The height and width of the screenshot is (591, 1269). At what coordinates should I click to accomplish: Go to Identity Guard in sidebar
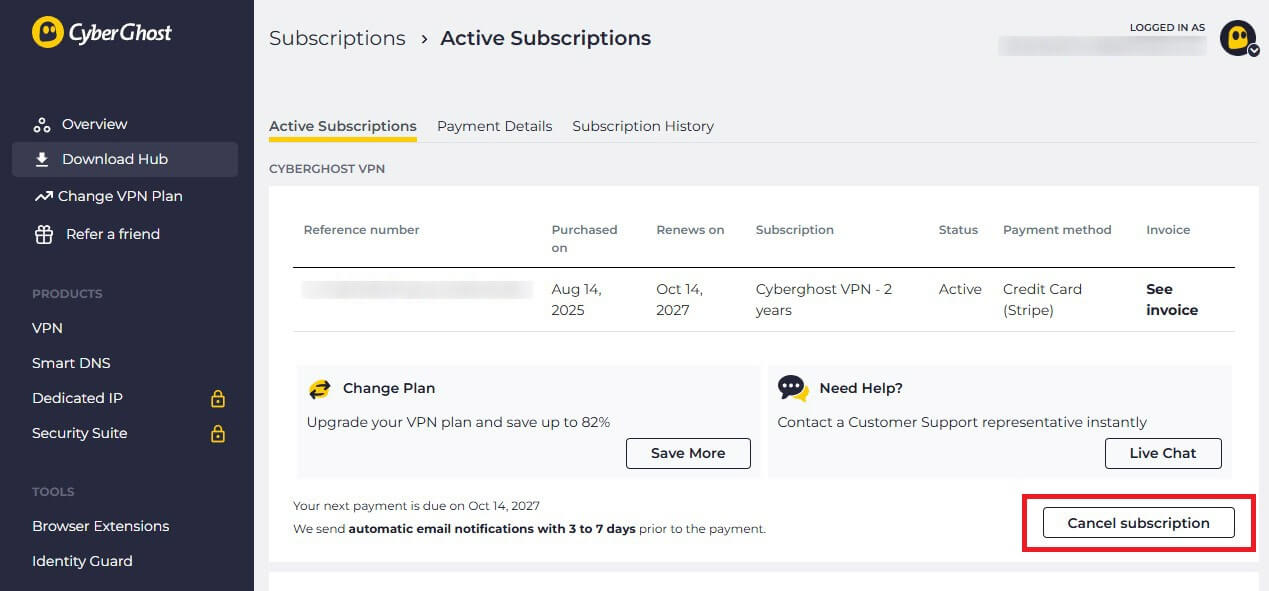82,561
